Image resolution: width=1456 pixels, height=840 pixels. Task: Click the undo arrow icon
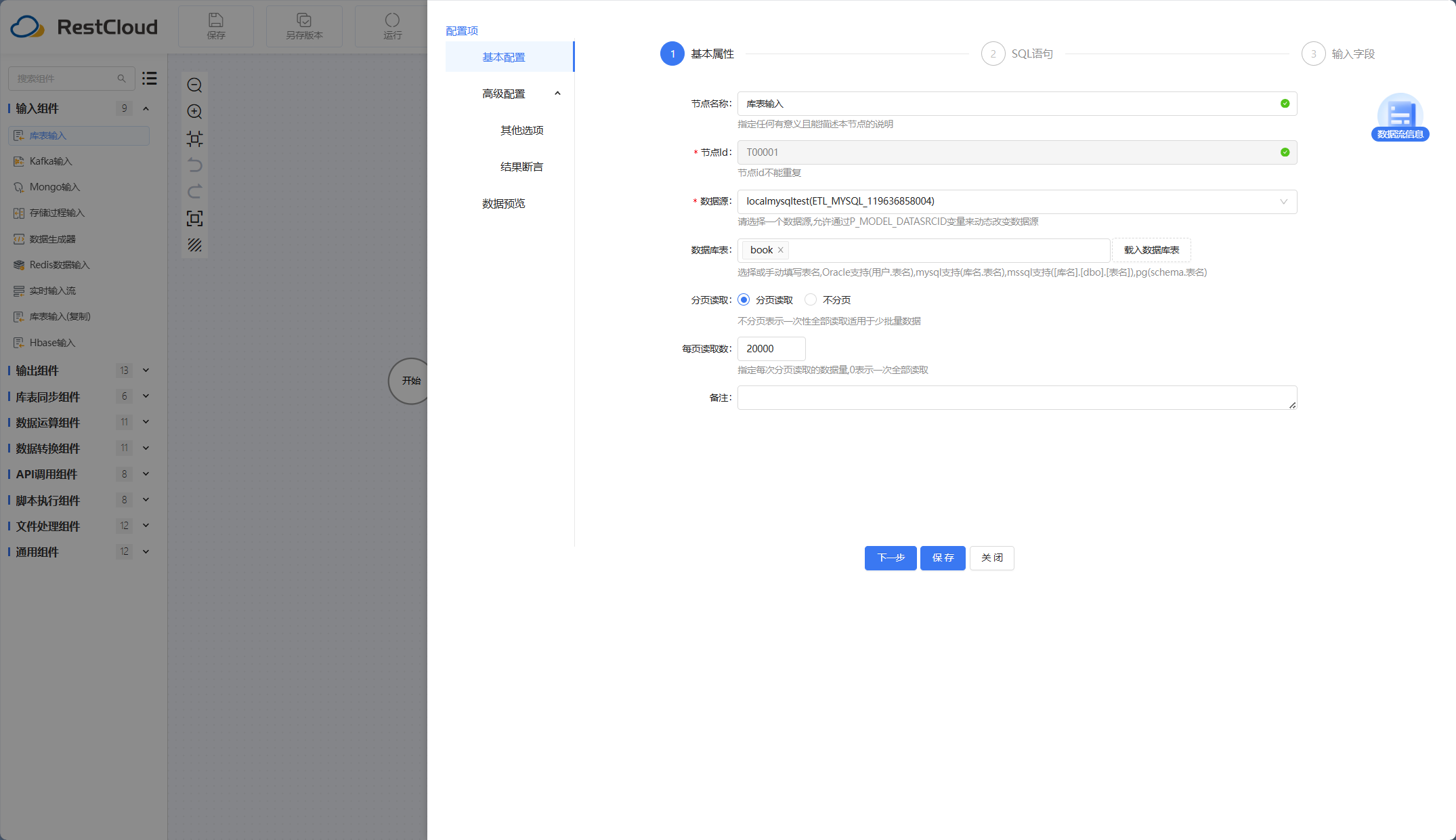coord(194,165)
